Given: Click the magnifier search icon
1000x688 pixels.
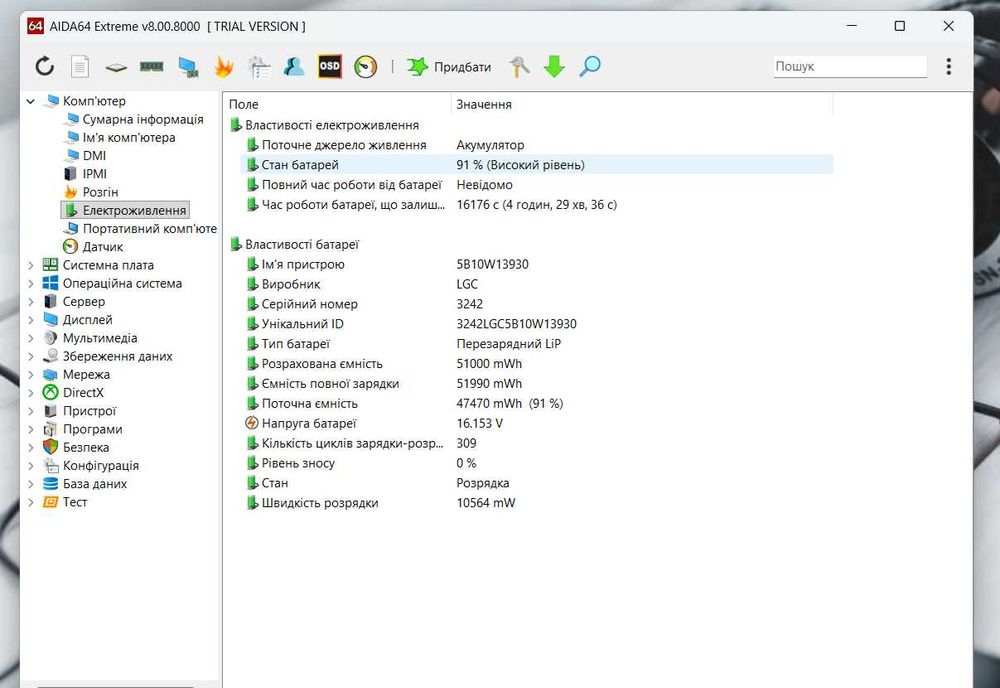Looking at the screenshot, I should tap(590, 66).
